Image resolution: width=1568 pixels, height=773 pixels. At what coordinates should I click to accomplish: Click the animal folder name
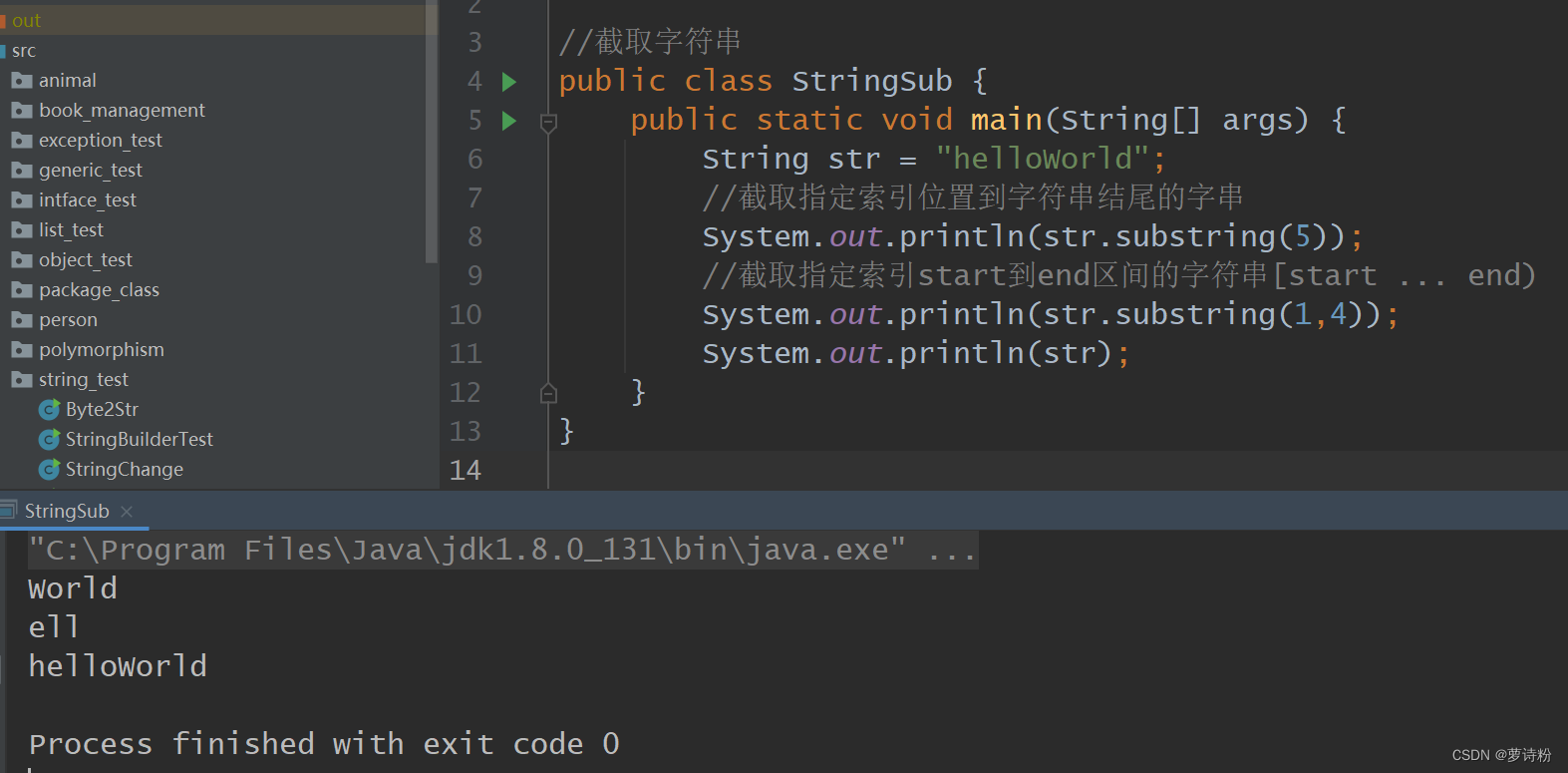point(68,80)
